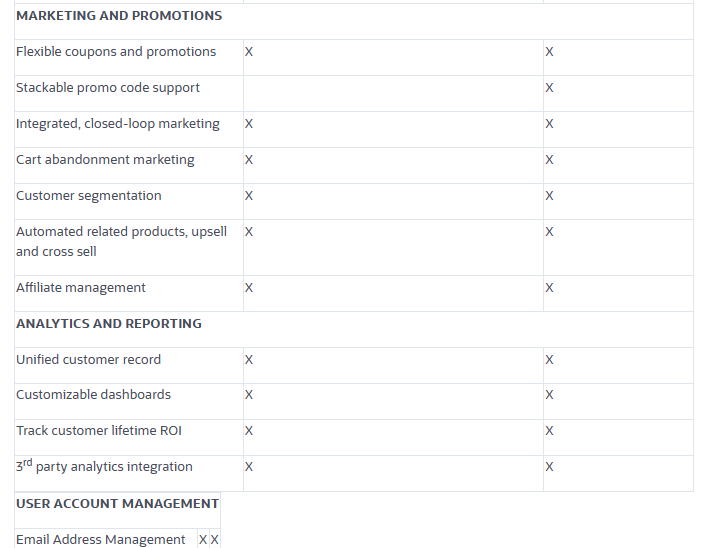Click first-column X for Cart abandonment marketing
This screenshot has width=705, height=548.
pyautogui.click(x=249, y=160)
